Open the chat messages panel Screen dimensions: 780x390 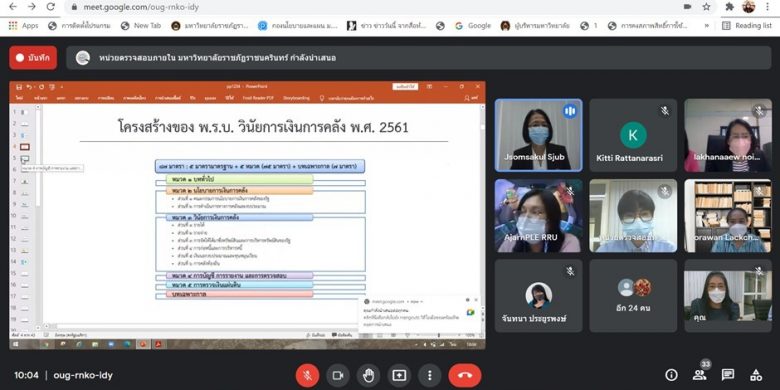728,375
